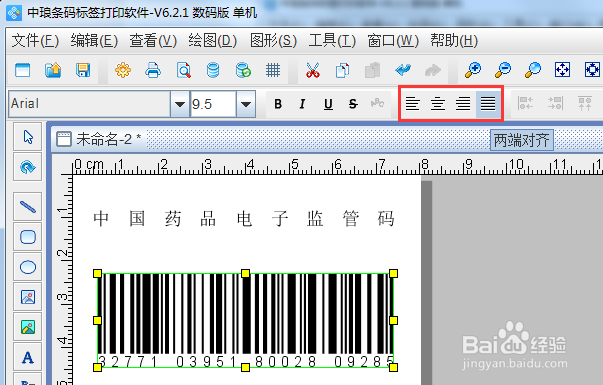This screenshot has height=385, width=603.
Task: Toggle strikethrough text formatting
Action: coord(353,104)
